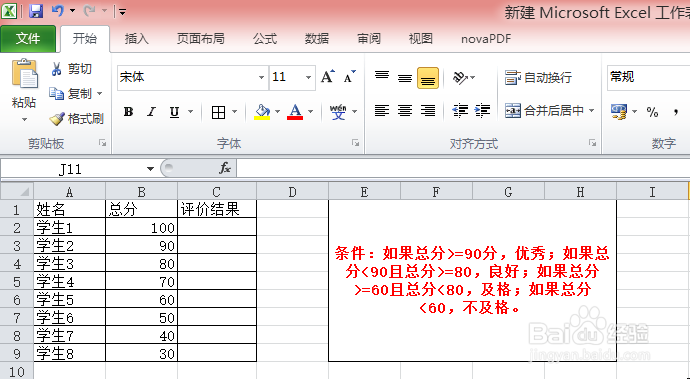Screen dimensions: 690x379
Task: Open the Undo history dropdown arrow
Action: pos(72,11)
